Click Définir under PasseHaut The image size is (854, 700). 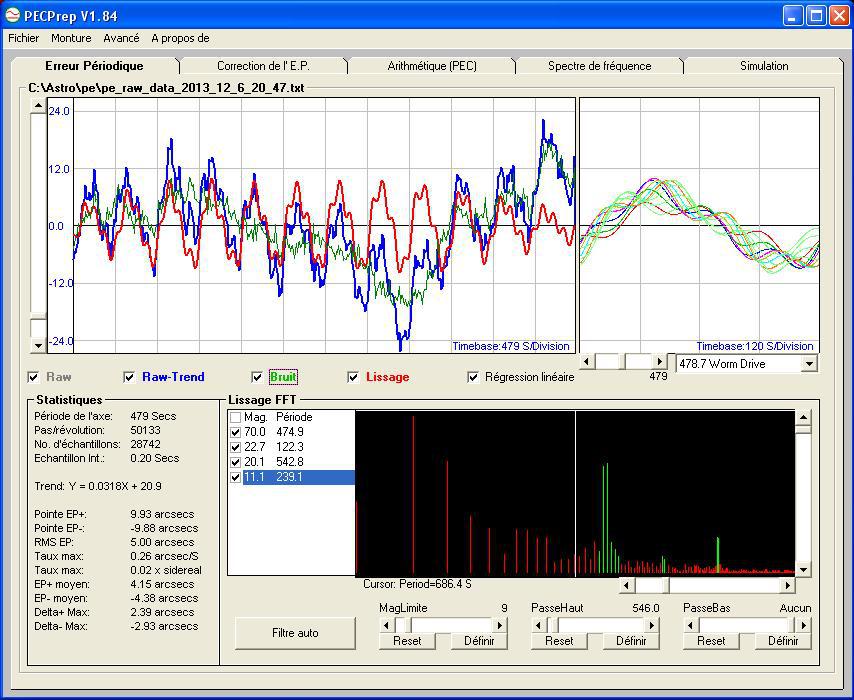point(631,641)
